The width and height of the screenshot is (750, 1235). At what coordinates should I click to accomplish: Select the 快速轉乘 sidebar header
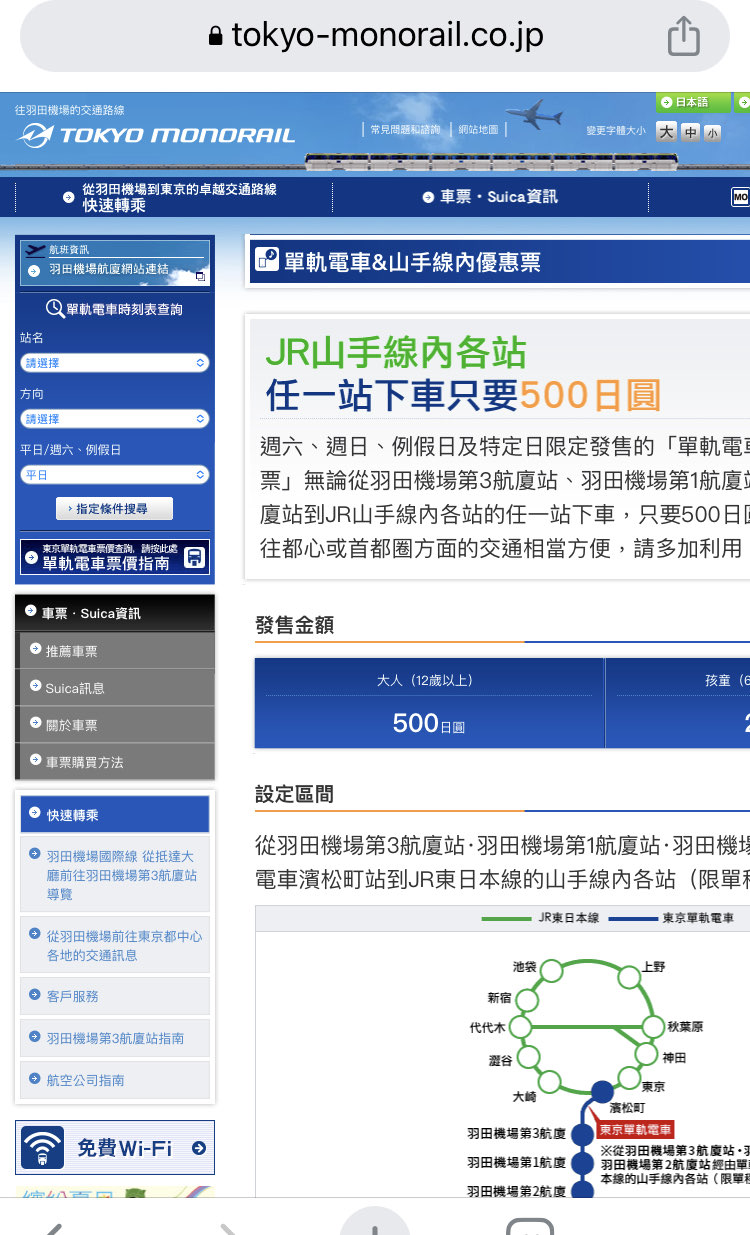(115, 815)
